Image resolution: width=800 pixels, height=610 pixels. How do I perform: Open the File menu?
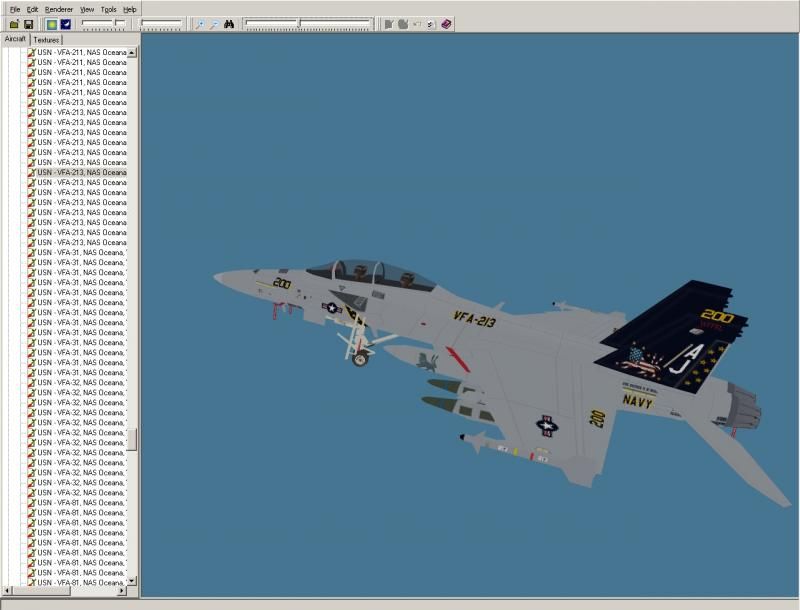click(x=15, y=9)
